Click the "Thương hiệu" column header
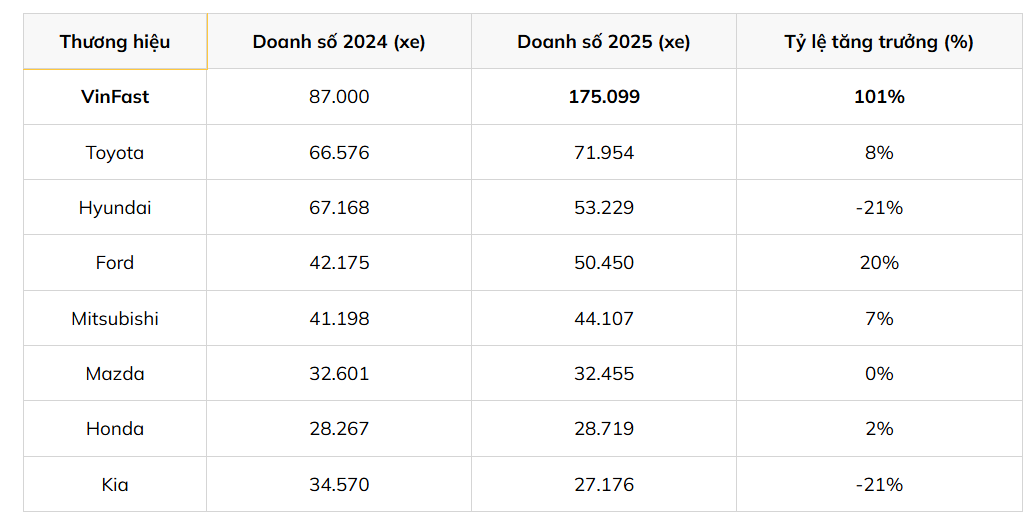This screenshot has width=1033, height=521. [x=115, y=42]
